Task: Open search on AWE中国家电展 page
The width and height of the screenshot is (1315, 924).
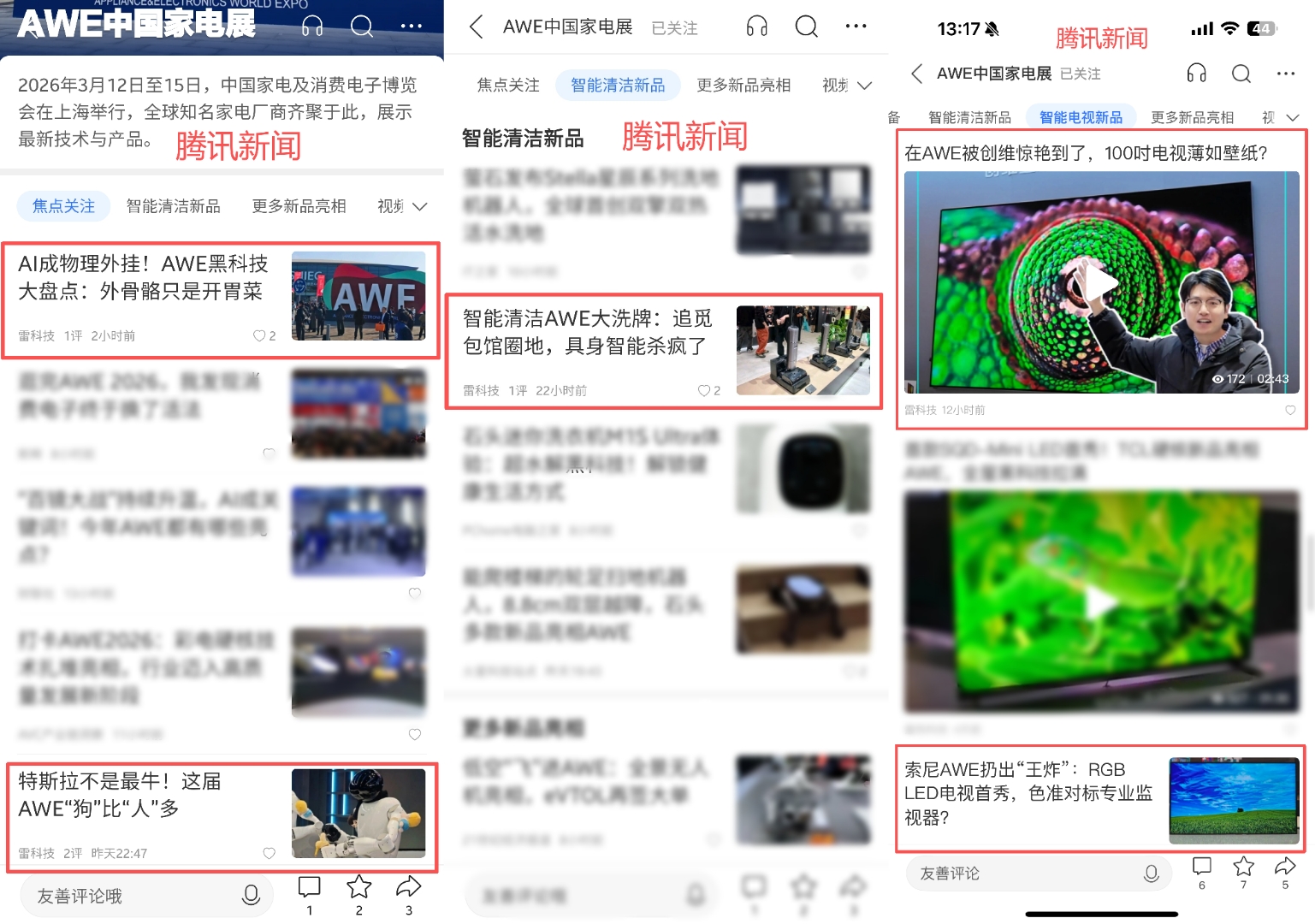Action: click(363, 27)
